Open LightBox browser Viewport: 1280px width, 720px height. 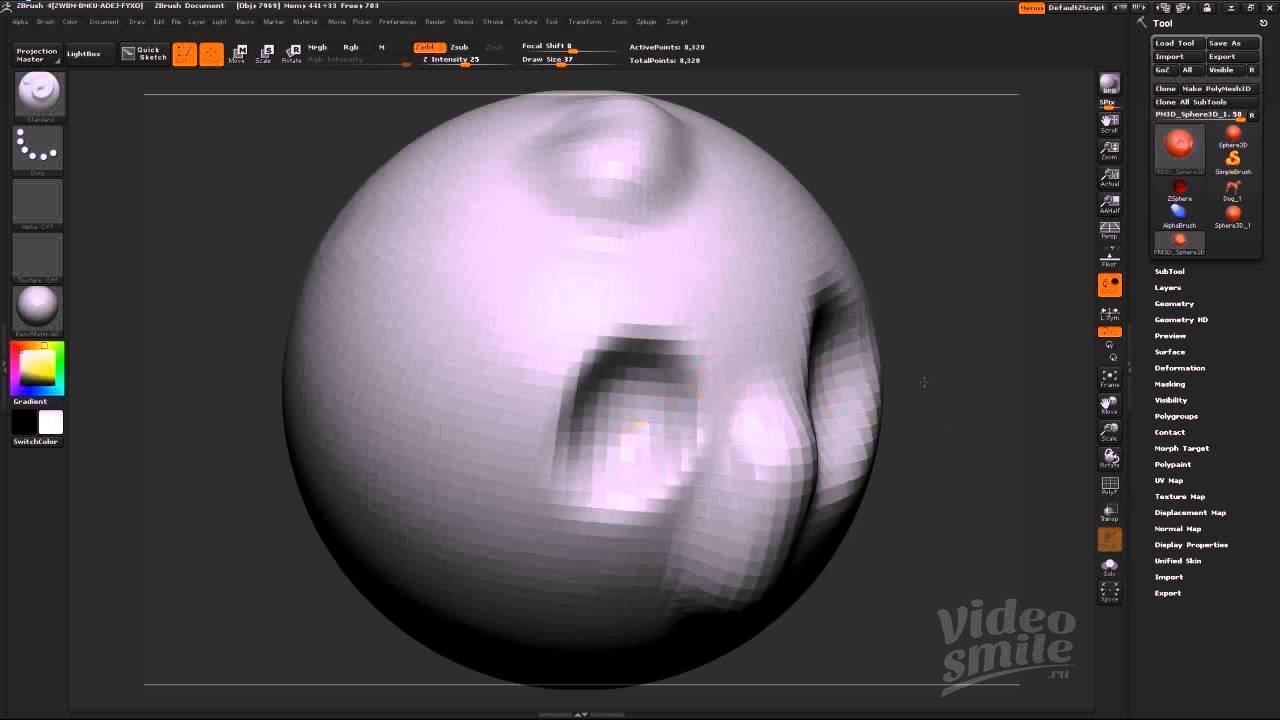(x=84, y=54)
